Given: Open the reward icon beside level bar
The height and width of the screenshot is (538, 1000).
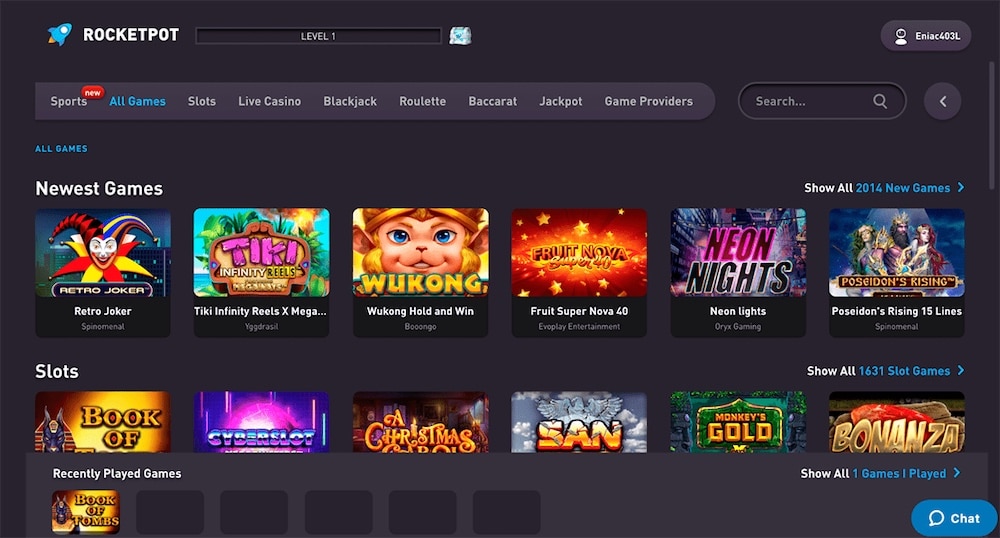Looking at the screenshot, I should [x=460, y=36].
